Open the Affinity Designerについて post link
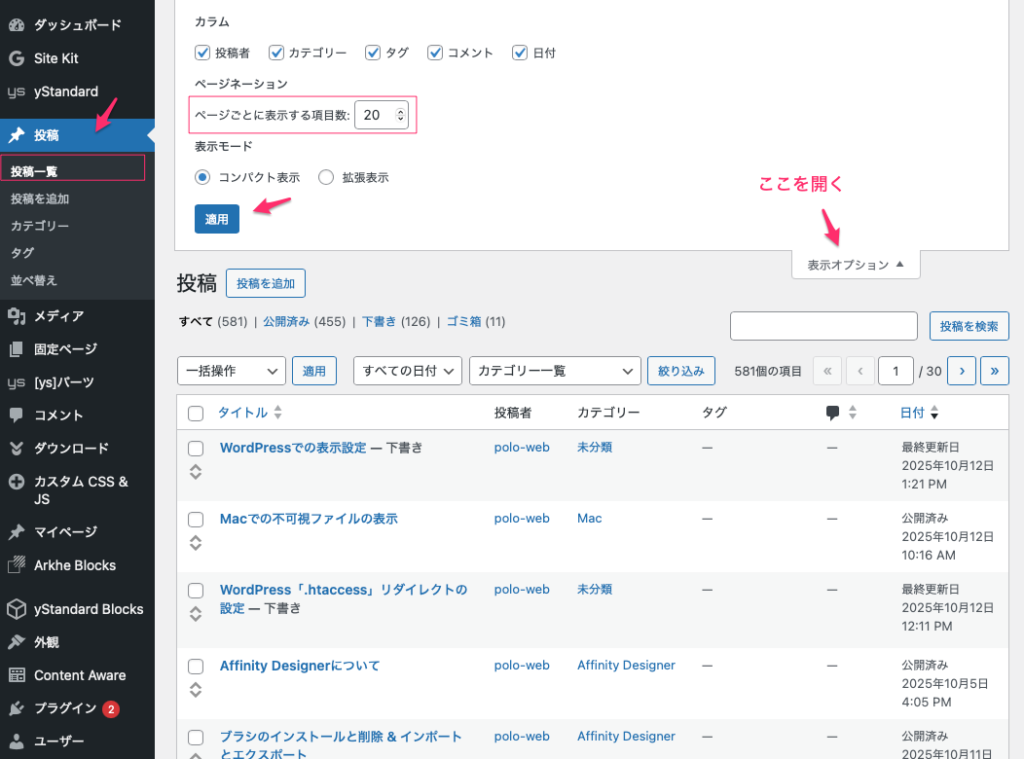The width and height of the screenshot is (1024, 759). 300,665
